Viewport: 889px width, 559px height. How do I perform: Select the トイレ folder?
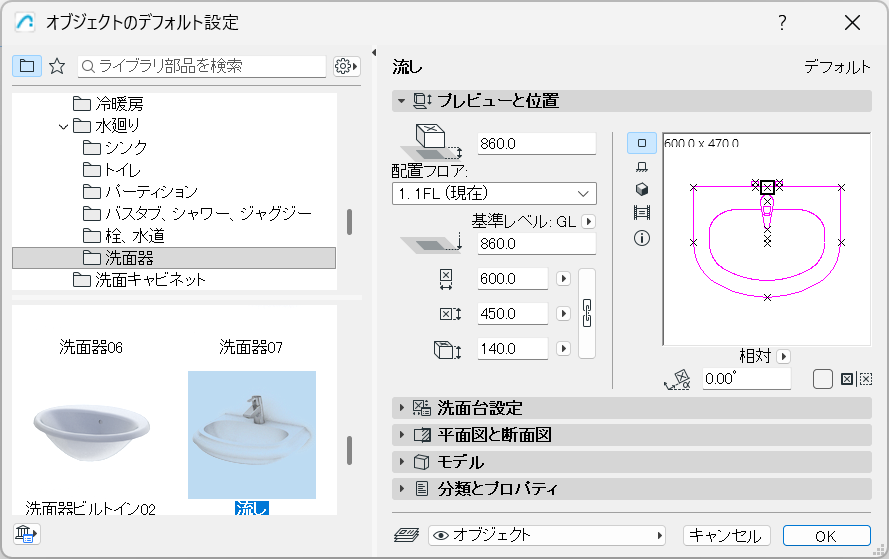coord(112,170)
